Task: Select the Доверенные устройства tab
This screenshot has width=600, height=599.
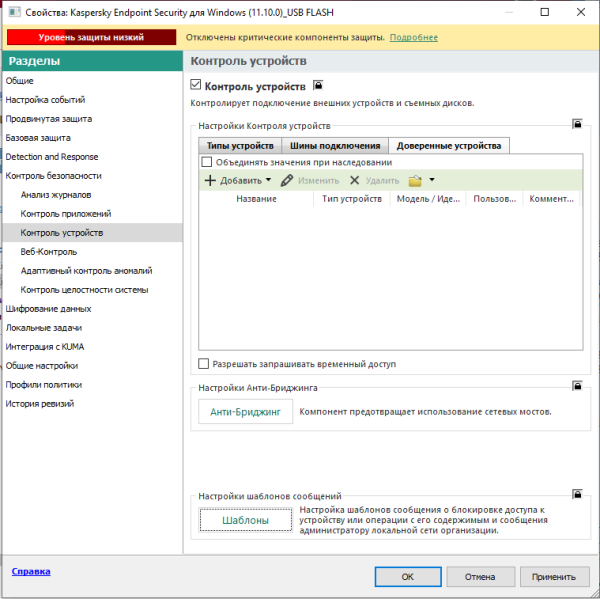Action: (449, 146)
